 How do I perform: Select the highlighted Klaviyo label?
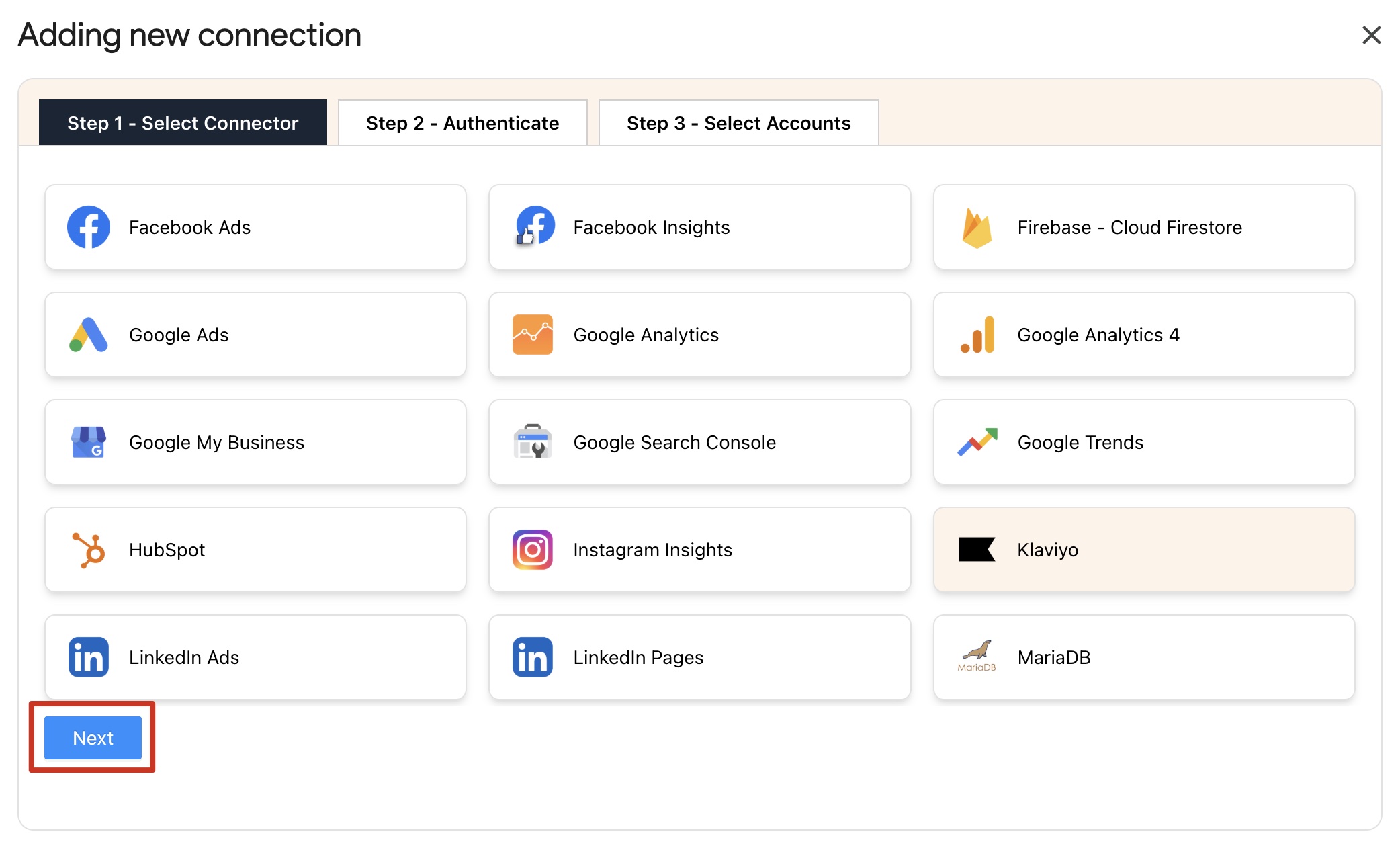point(1048,550)
